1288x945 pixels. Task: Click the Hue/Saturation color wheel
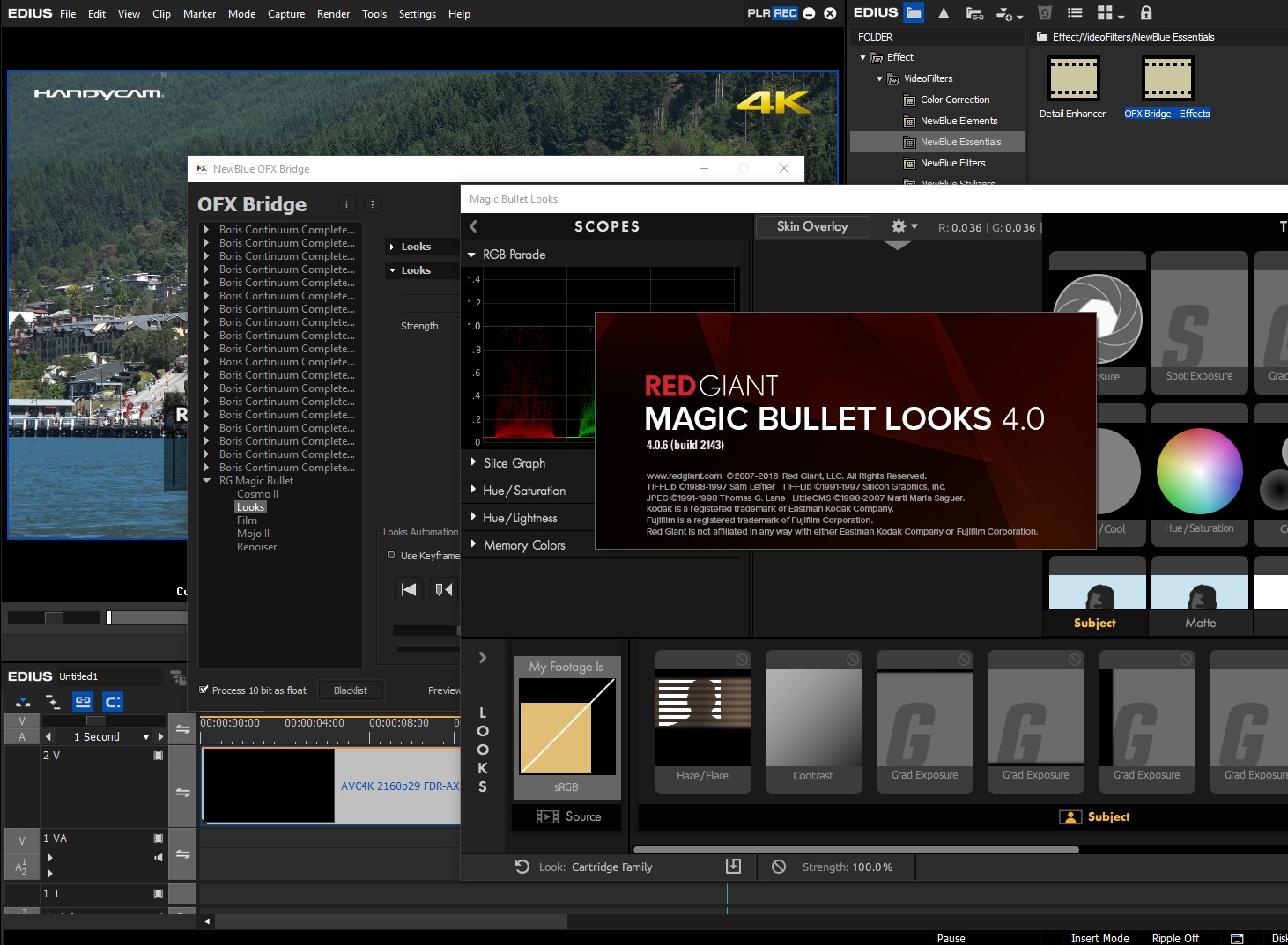(1200, 471)
